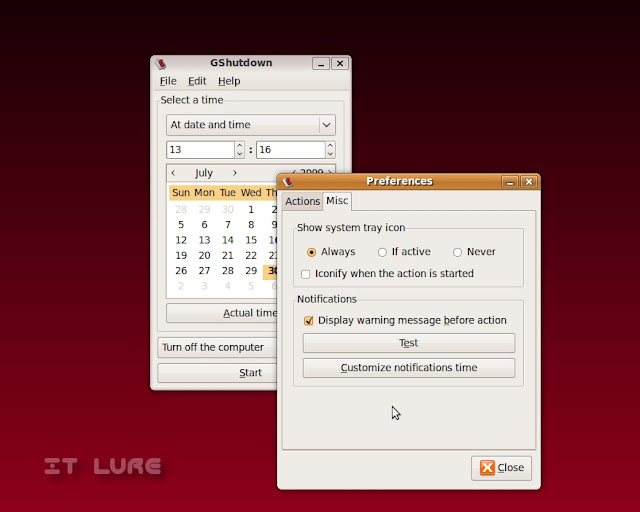Click the Start button in GShutdown
Screen dimensions: 640x512
coord(217,373)
